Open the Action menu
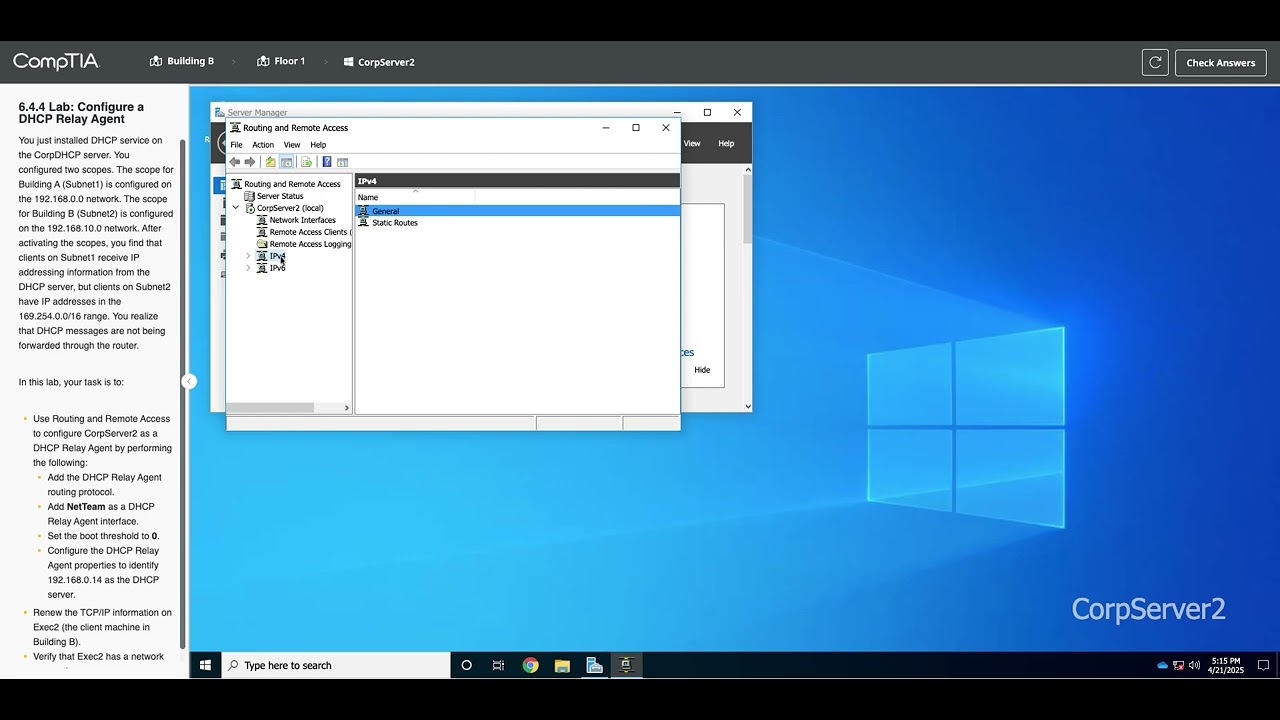 (x=263, y=145)
